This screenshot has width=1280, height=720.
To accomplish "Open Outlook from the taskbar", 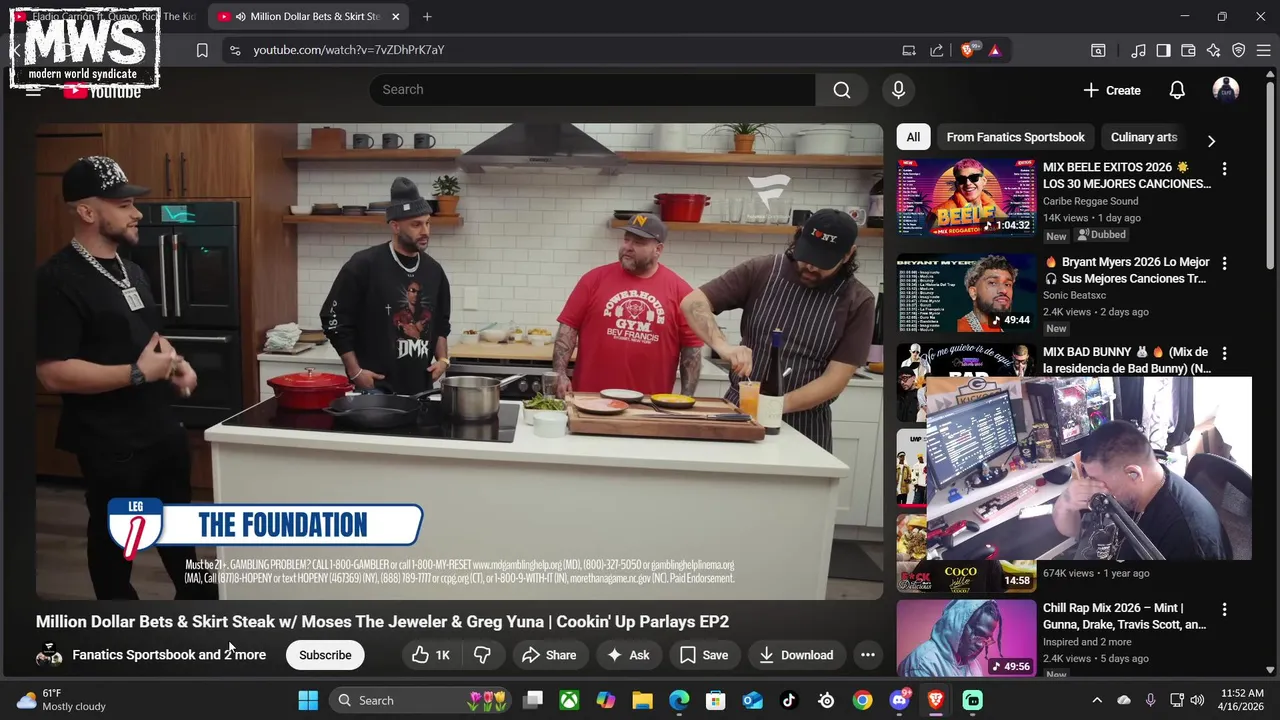I will click(752, 700).
